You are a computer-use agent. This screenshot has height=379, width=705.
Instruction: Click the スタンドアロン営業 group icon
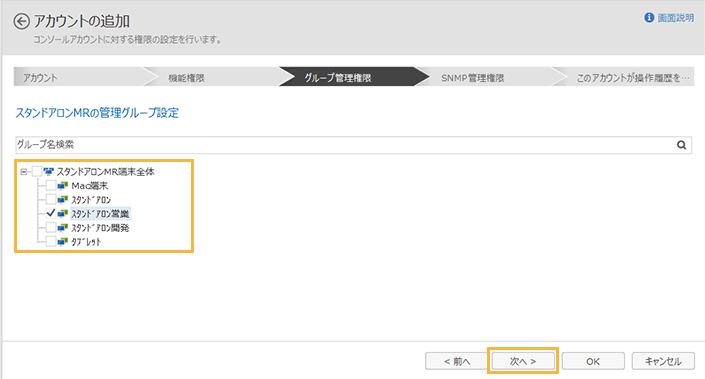click(x=62, y=214)
